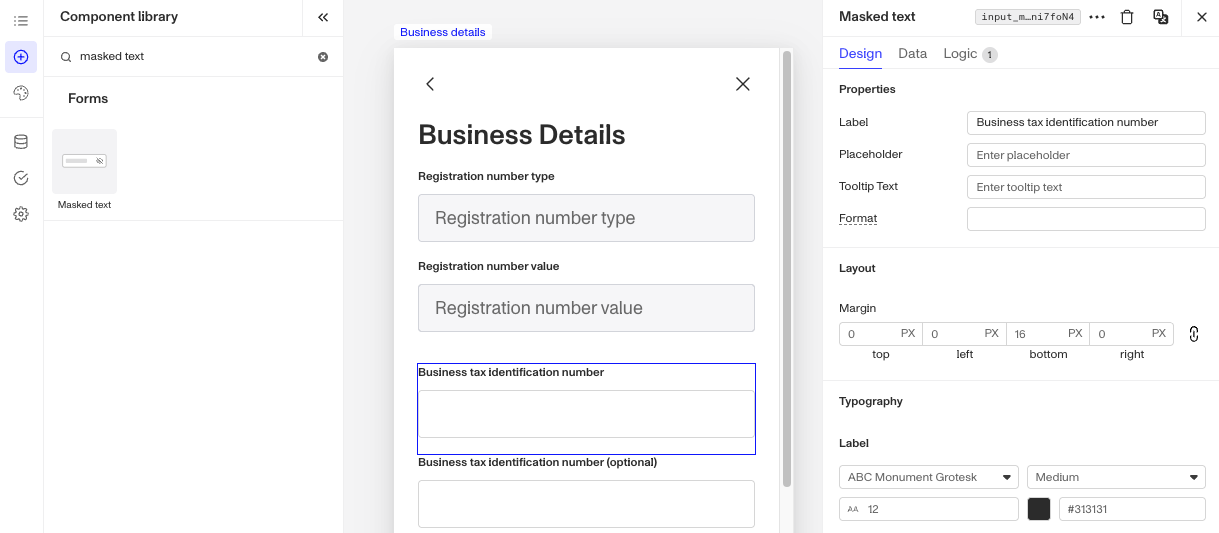This screenshot has width=1219, height=533.
Task: Switch to the Data tab
Action: point(913,54)
